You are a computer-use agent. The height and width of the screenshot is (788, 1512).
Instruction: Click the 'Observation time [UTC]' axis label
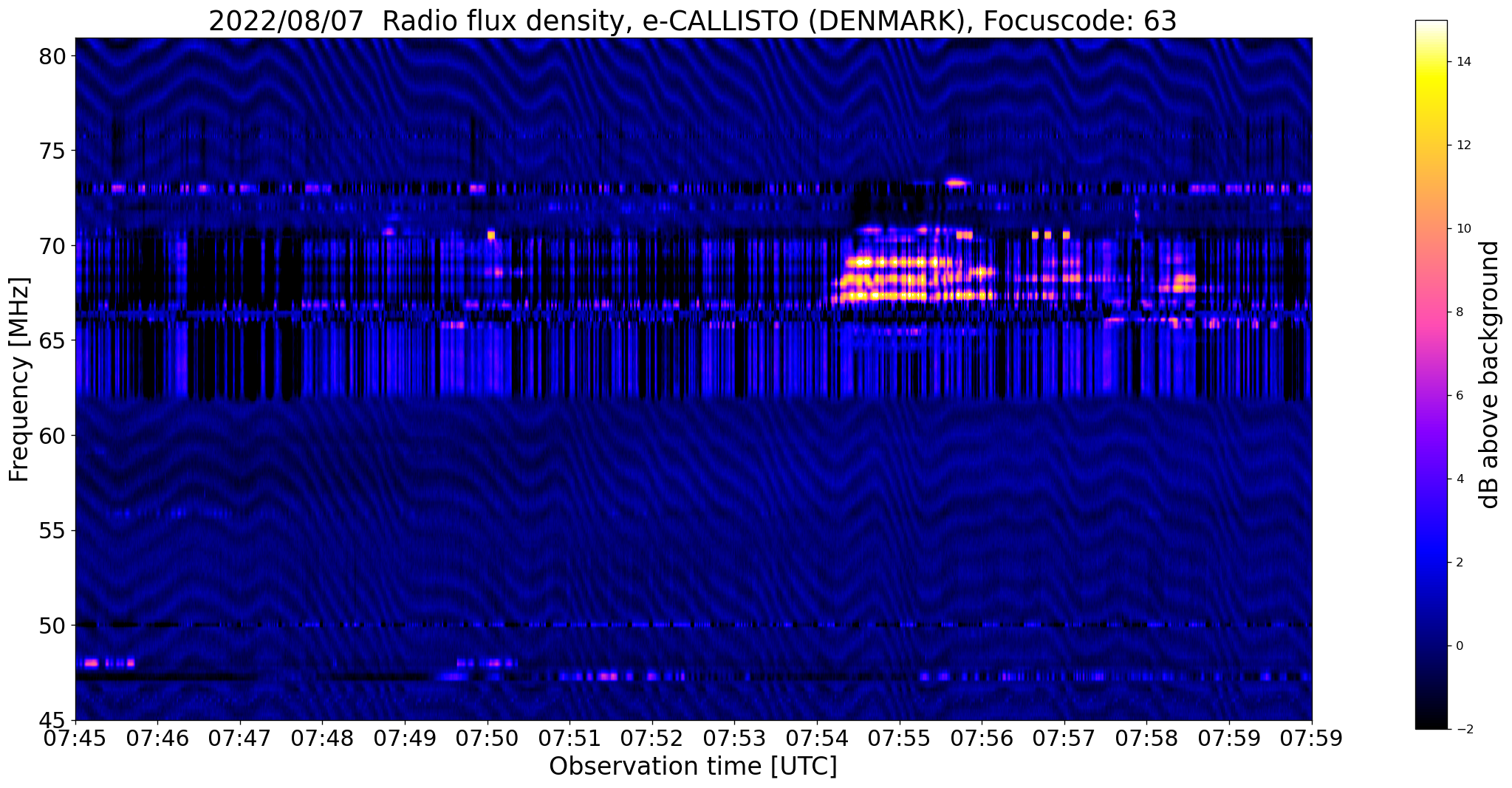pos(693,766)
